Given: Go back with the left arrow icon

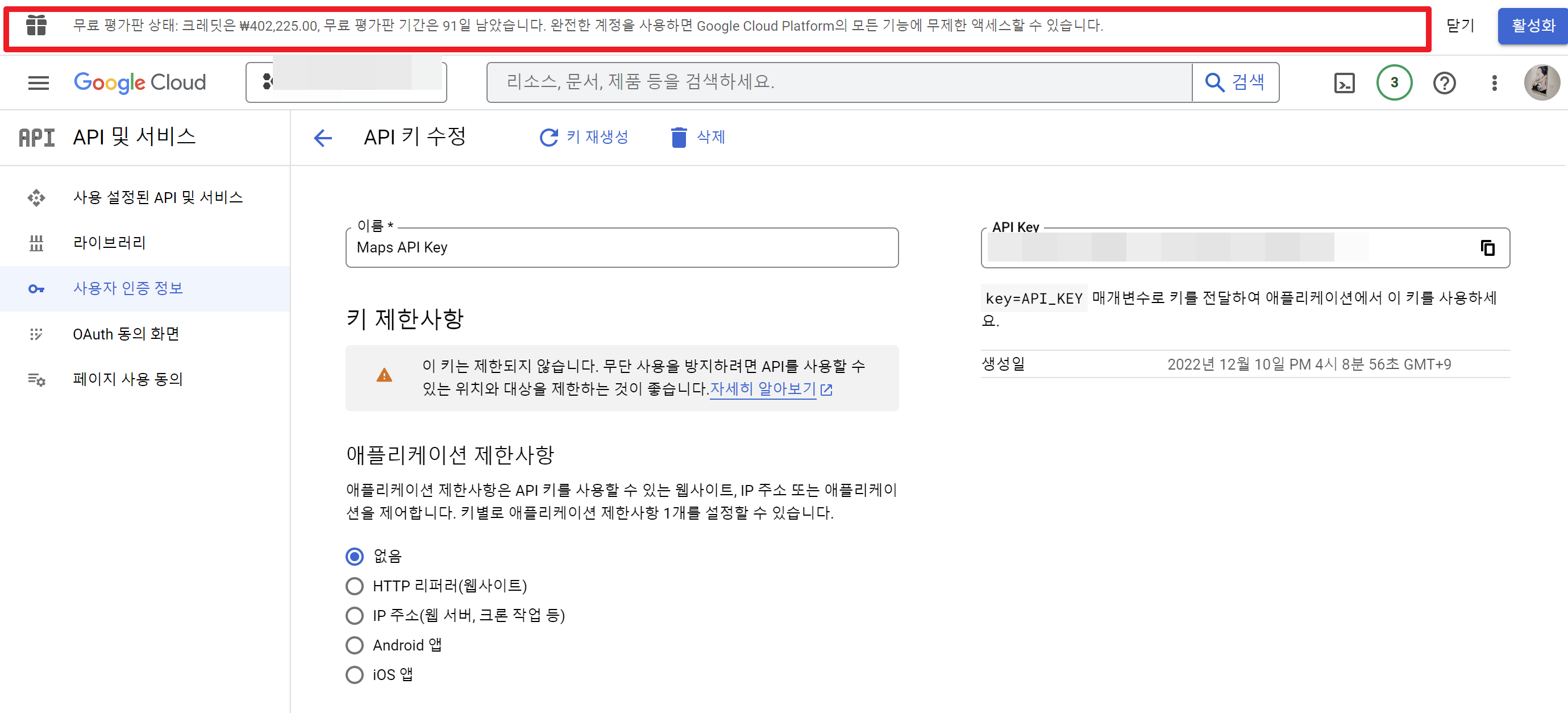Looking at the screenshot, I should click(323, 138).
